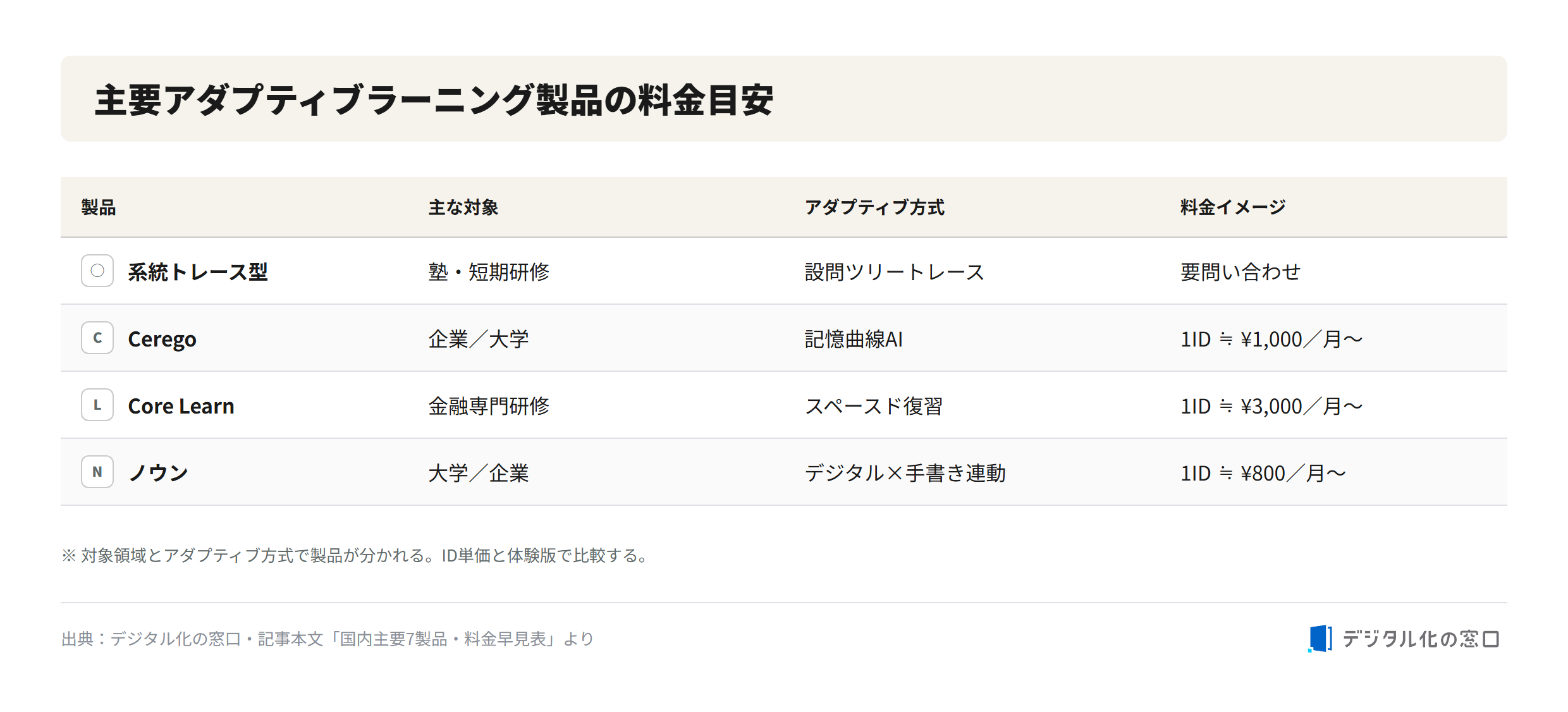The height and width of the screenshot is (712, 1568).
Task: Click the circle icon beside 系統トレース型
Action: [97, 271]
